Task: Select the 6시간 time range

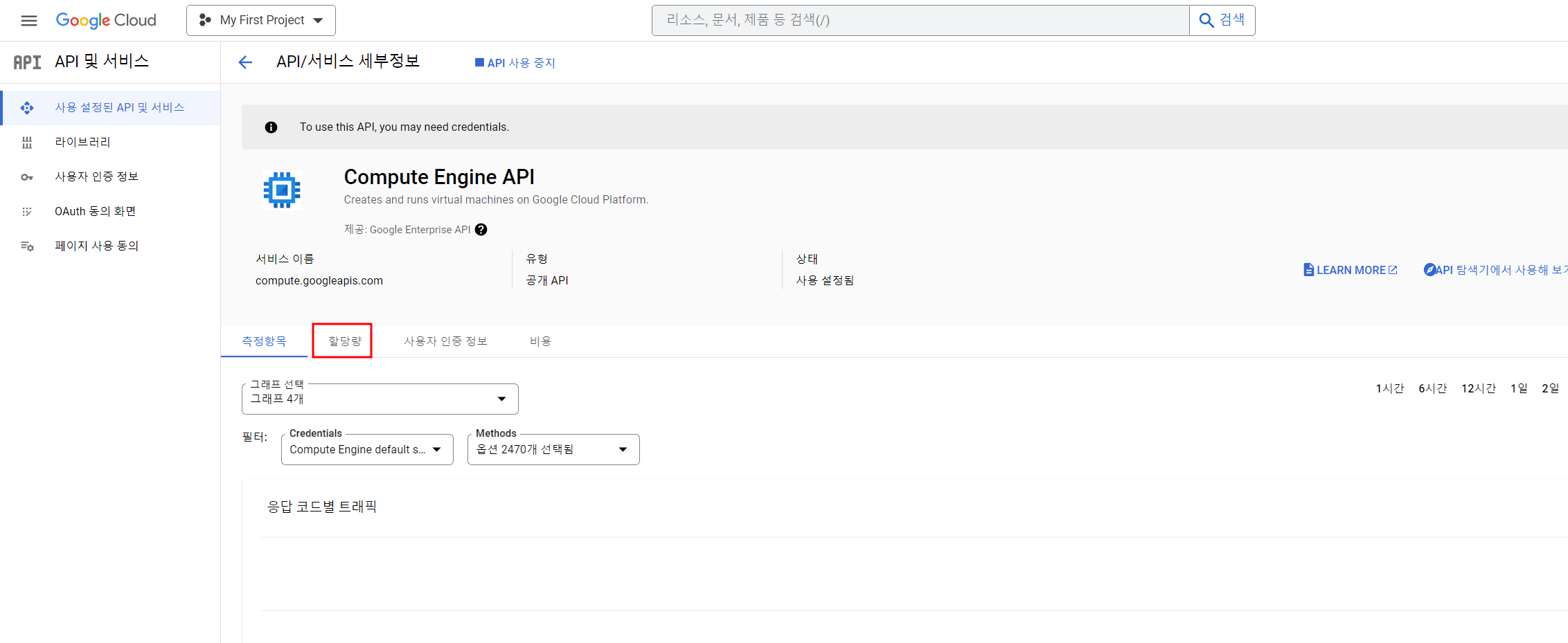Action: tap(1433, 388)
